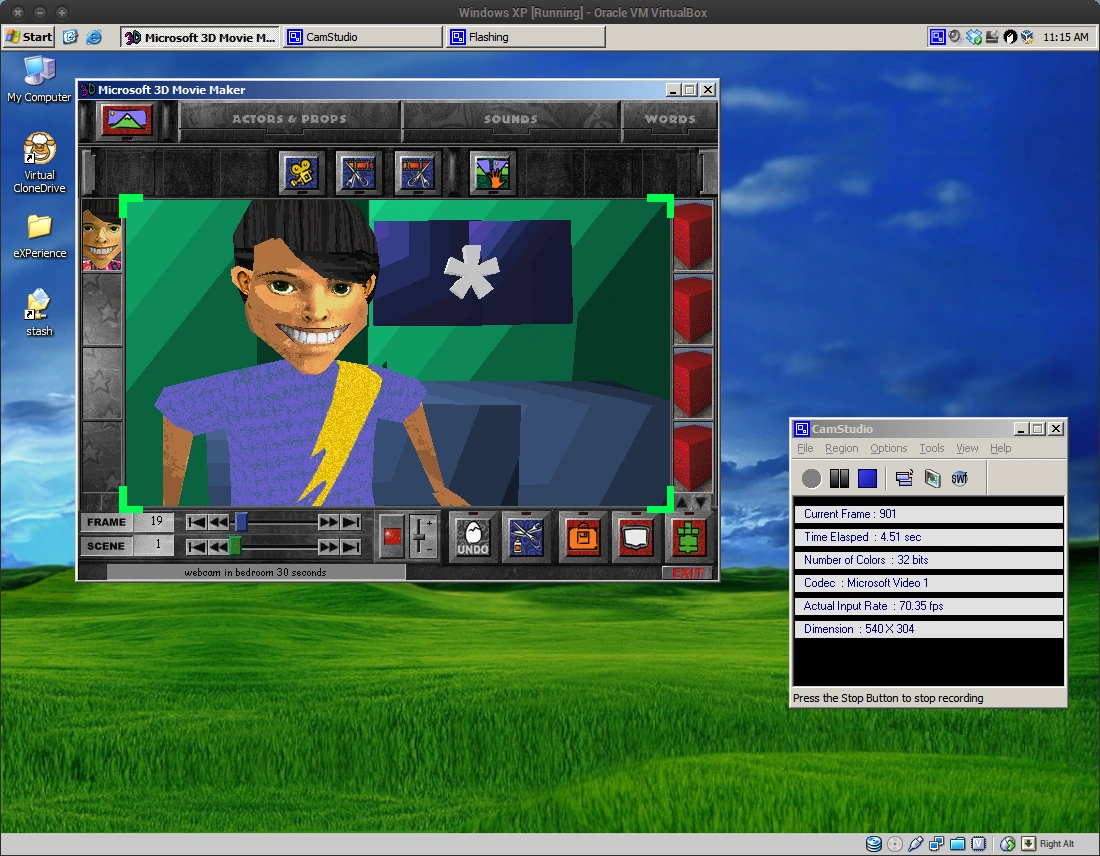Click CamStudio toggle view icon
The width and height of the screenshot is (1100, 856).
pos(904,479)
